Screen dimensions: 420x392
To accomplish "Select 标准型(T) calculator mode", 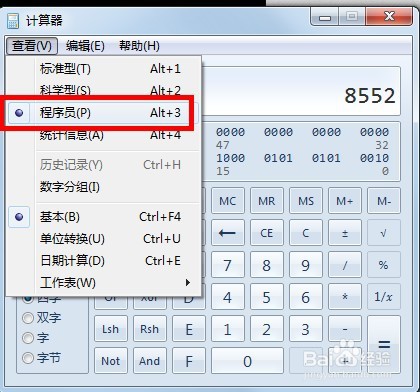I will 104,69.
